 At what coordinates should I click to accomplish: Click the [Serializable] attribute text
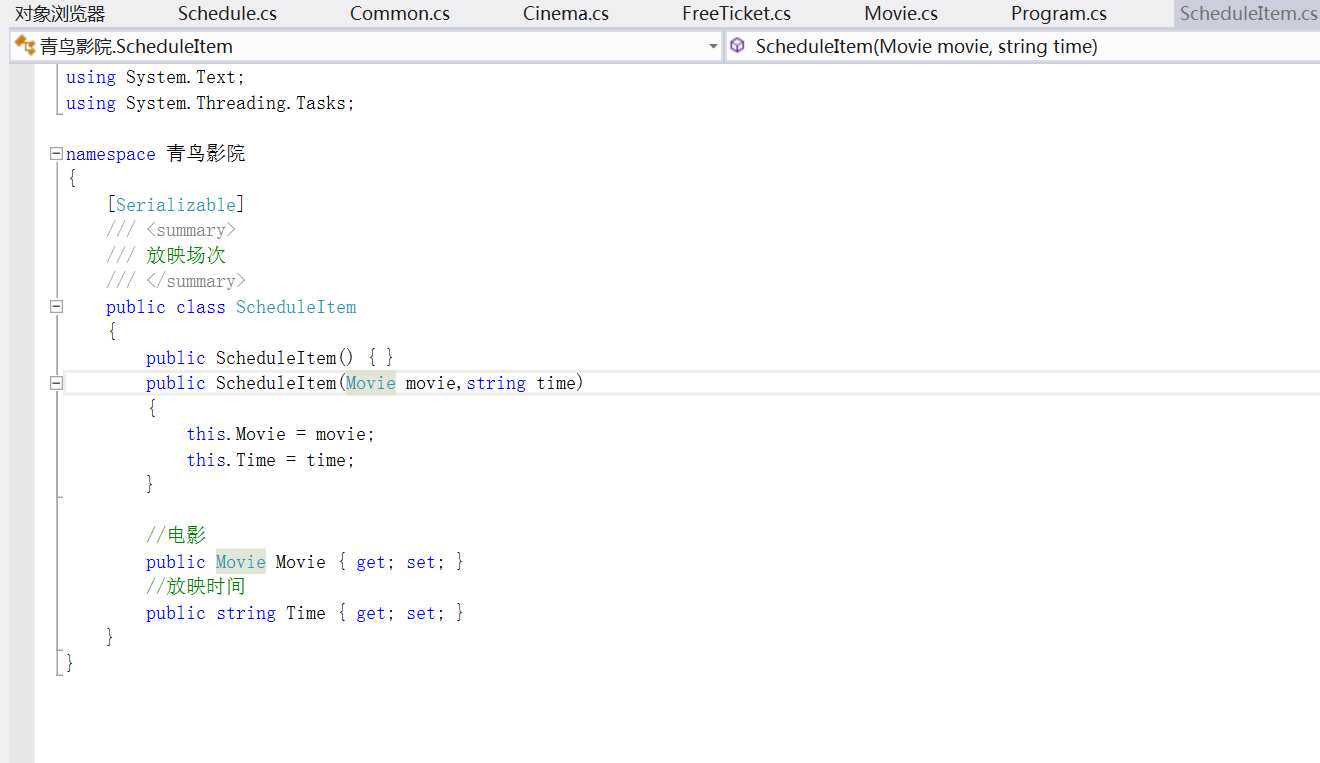pos(176,205)
